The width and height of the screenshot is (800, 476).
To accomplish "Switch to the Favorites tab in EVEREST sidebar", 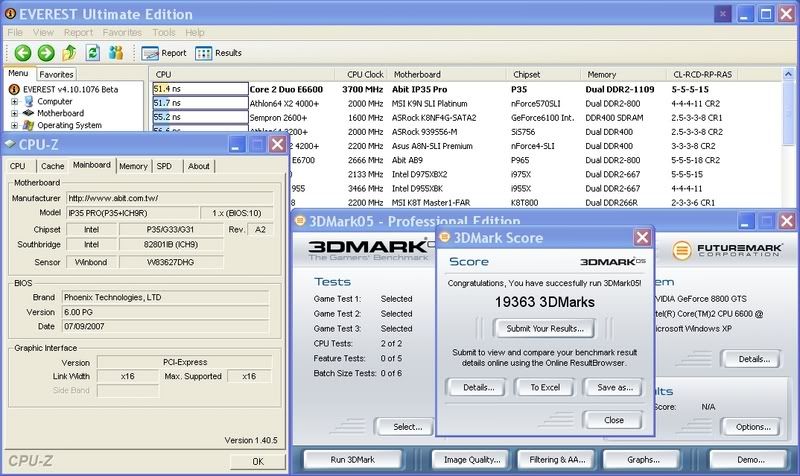I will 56,74.
